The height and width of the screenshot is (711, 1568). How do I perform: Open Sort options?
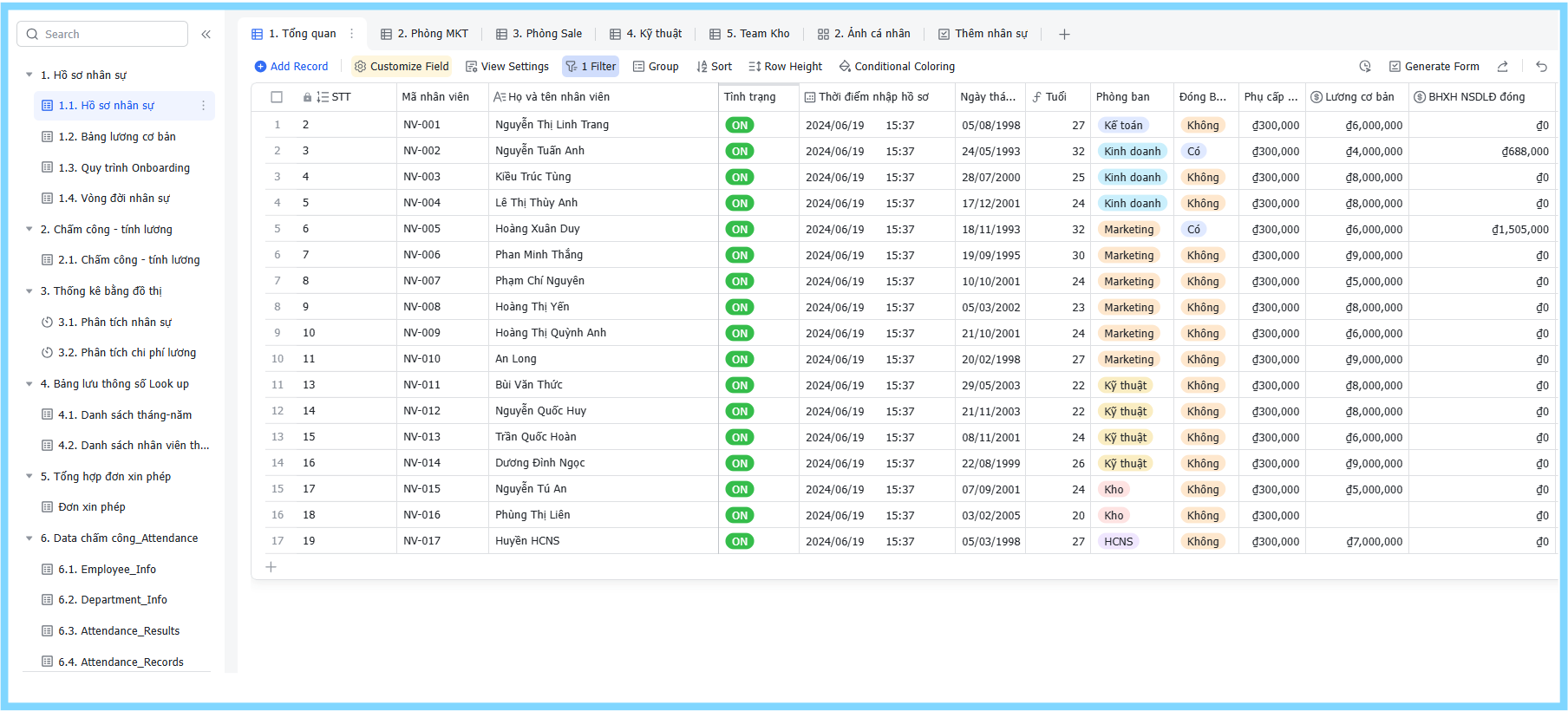pos(715,67)
